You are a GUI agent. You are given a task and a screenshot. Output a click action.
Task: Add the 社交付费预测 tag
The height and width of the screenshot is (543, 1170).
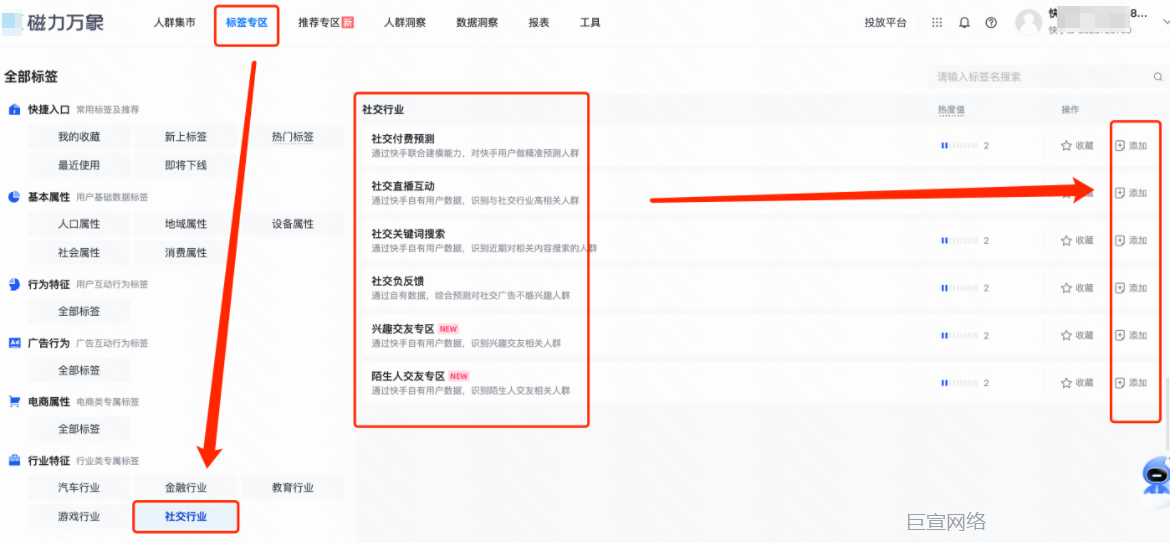[1130, 145]
